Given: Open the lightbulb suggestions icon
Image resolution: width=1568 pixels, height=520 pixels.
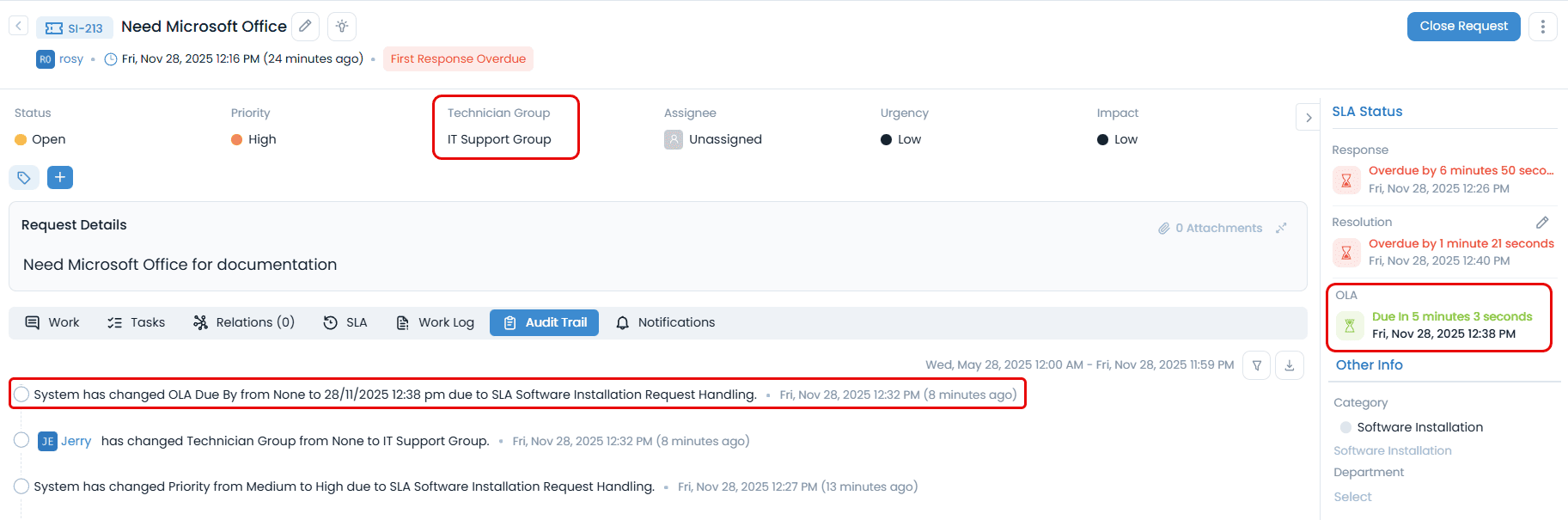Looking at the screenshot, I should pos(342,27).
